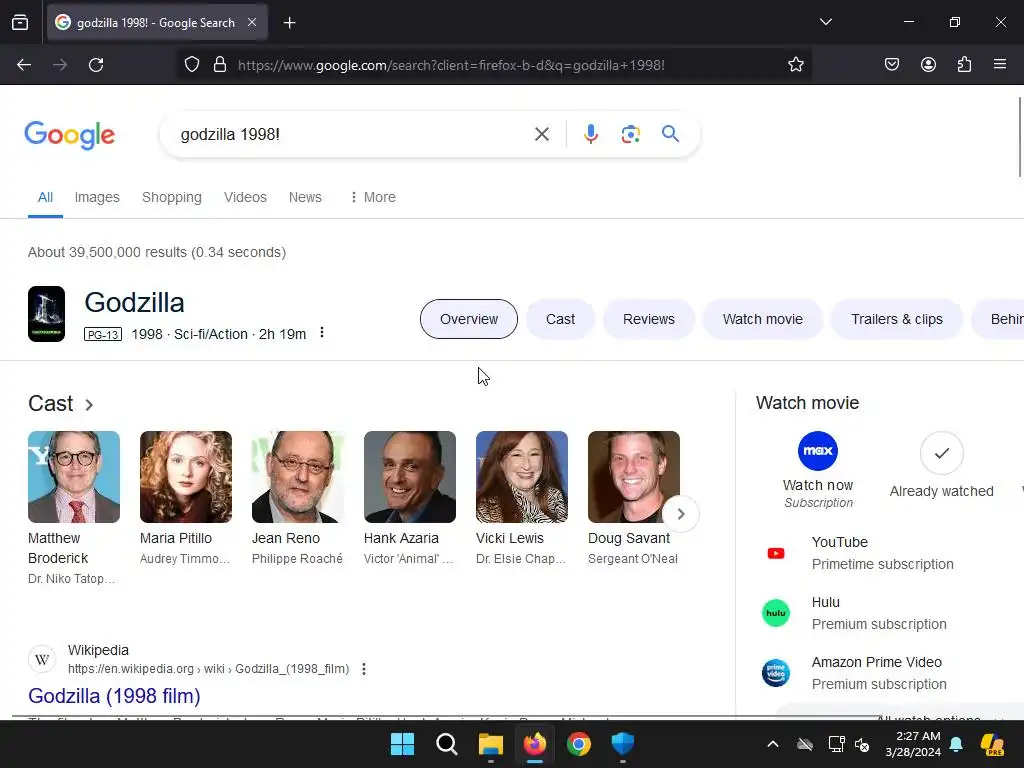The height and width of the screenshot is (768, 1024).
Task: Close the godzilla 1998 tab
Action: pyautogui.click(x=252, y=22)
